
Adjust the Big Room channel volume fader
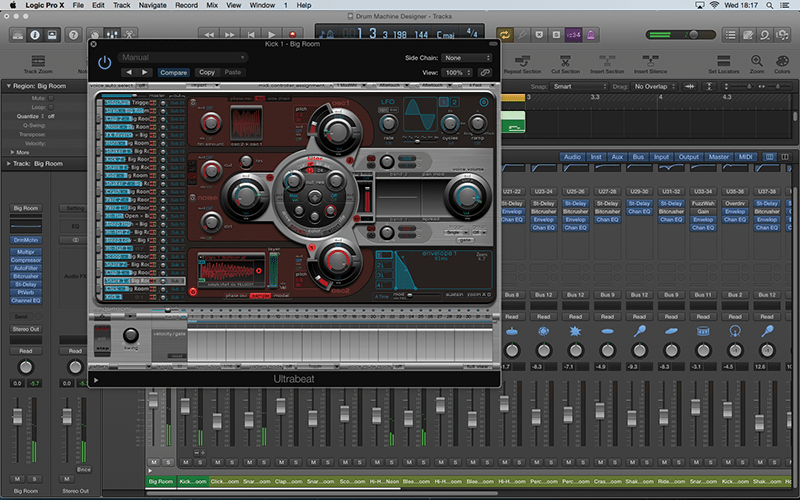click(17, 417)
